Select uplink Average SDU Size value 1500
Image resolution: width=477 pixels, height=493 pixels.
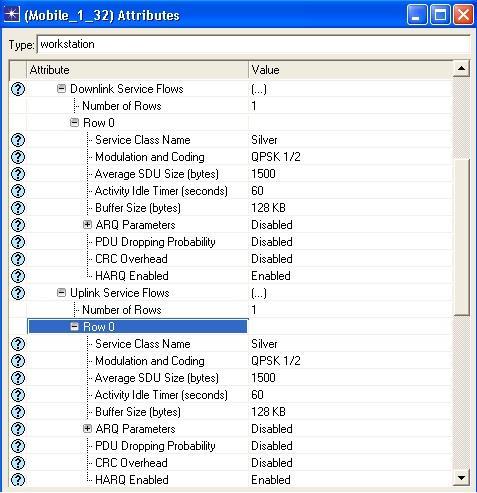coord(263,378)
